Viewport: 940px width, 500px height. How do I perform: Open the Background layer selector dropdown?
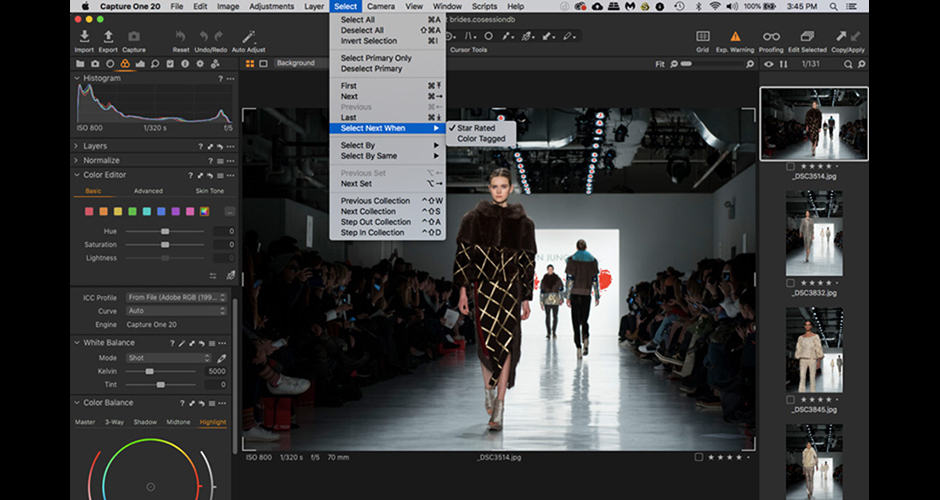pyautogui.click(x=300, y=63)
